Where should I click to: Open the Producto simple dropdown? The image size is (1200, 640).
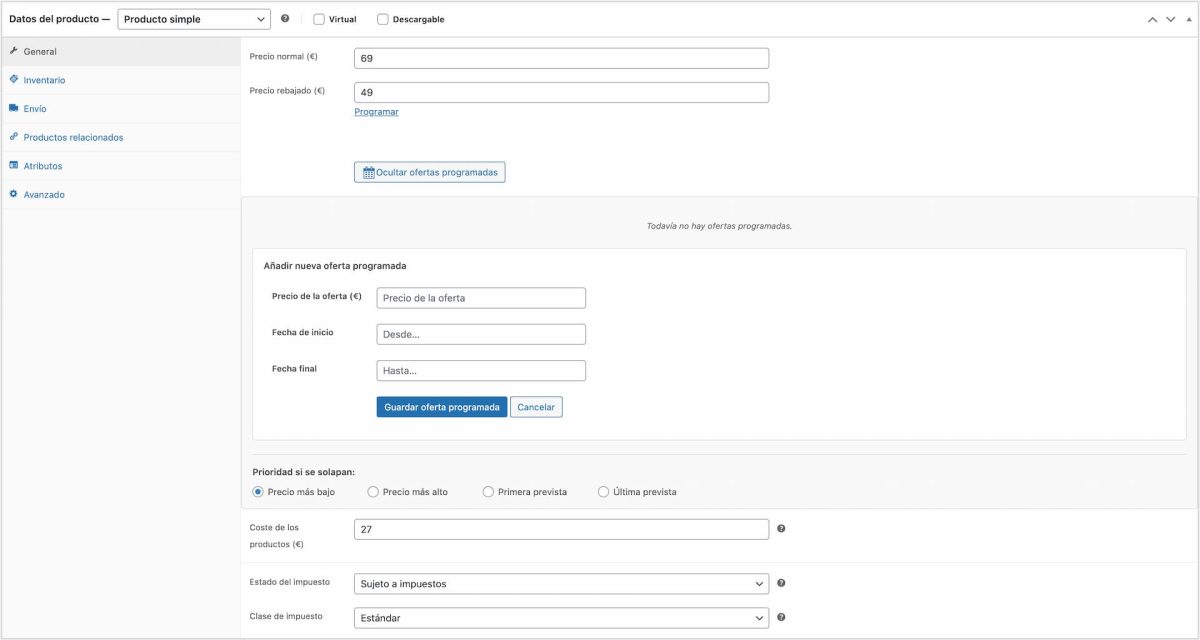click(195, 18)
